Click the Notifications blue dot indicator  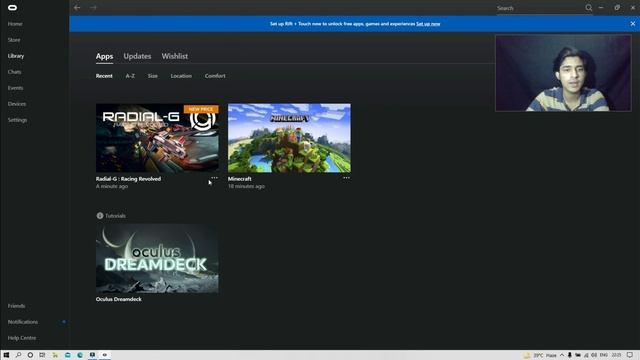[64, 322]
